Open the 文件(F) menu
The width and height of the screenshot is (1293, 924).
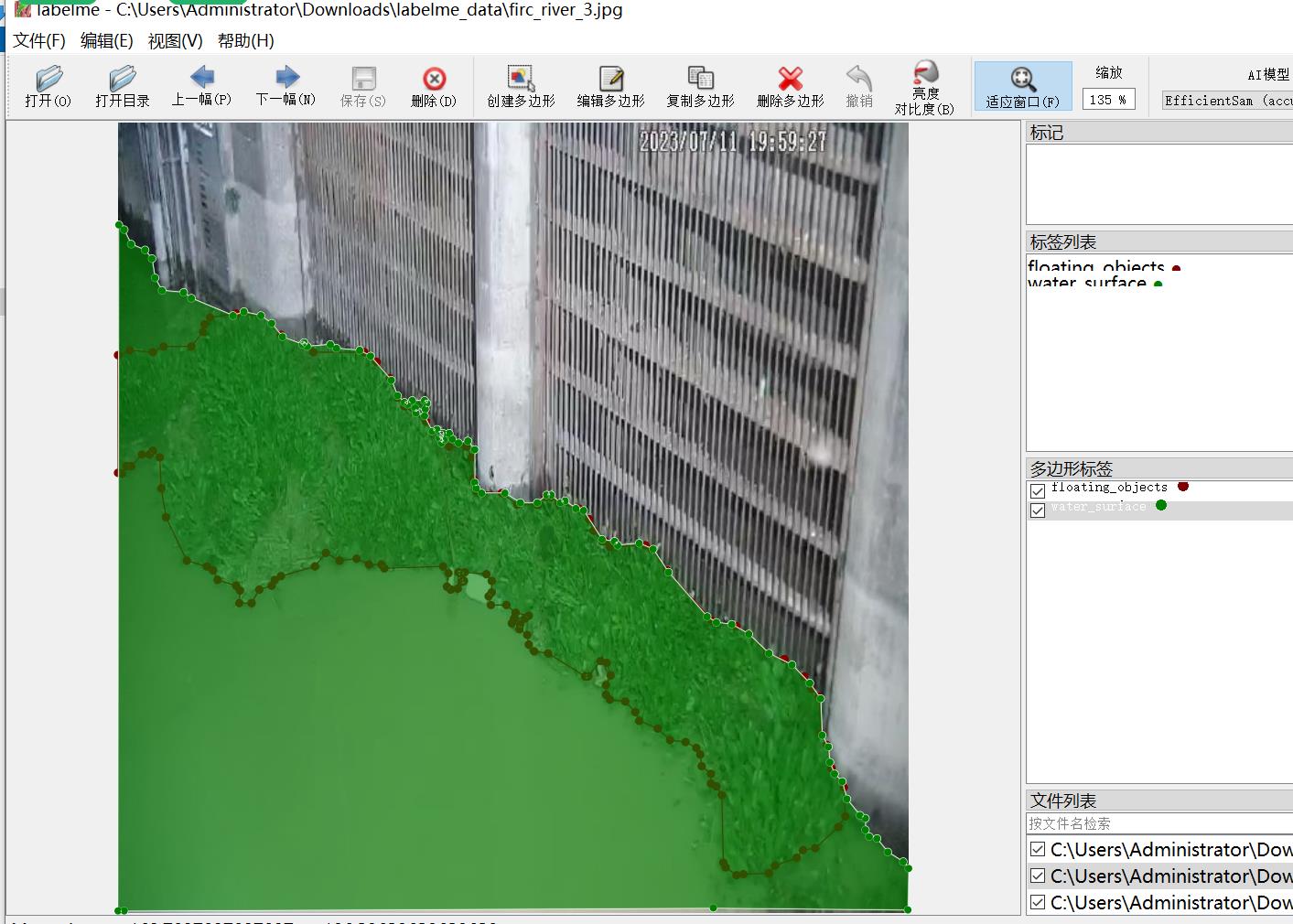(39, 41)
